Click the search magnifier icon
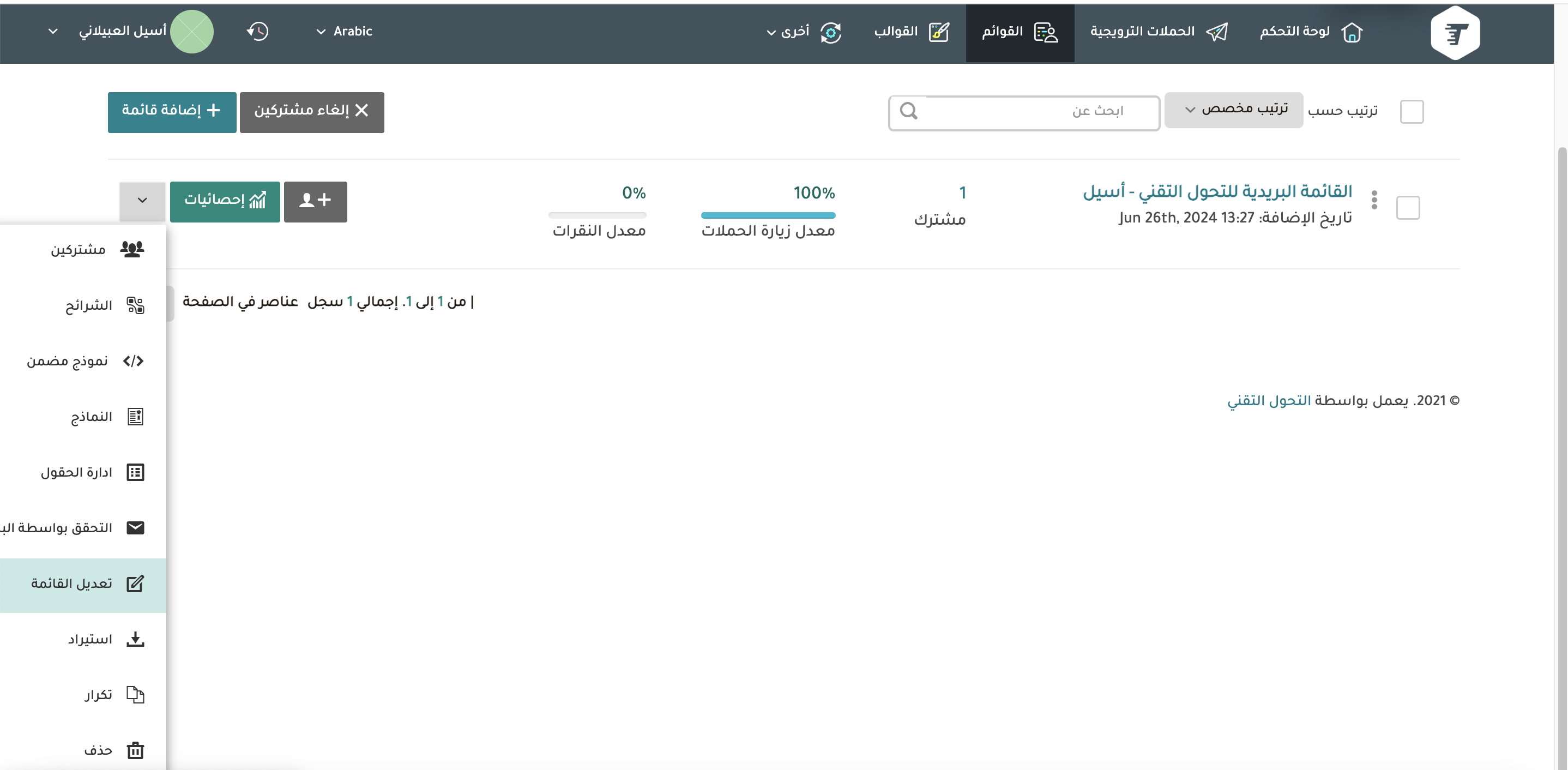Image resolution: width=1568 pixels, height=770 pixels. pyautogui.click(x=908, y=111)
